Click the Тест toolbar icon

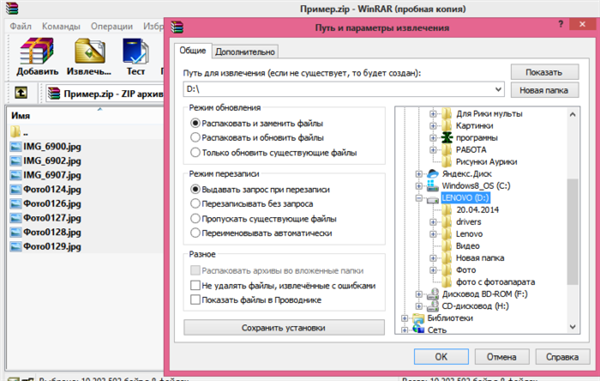point(135,51)
